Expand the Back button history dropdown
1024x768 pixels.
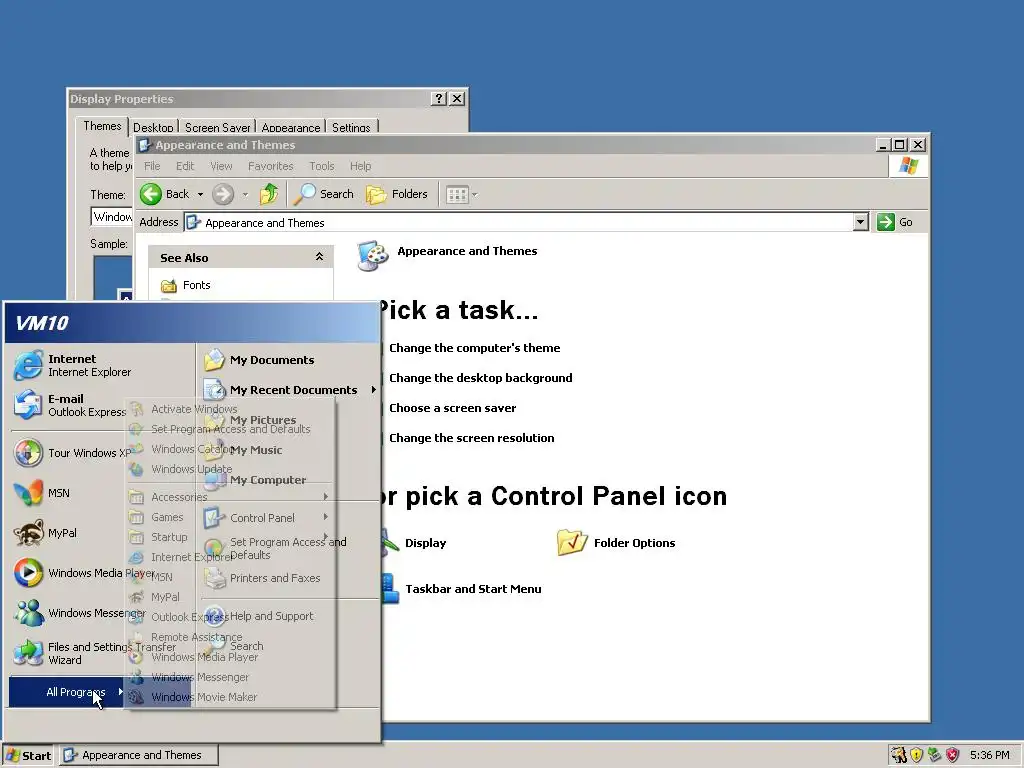point(200,194)
